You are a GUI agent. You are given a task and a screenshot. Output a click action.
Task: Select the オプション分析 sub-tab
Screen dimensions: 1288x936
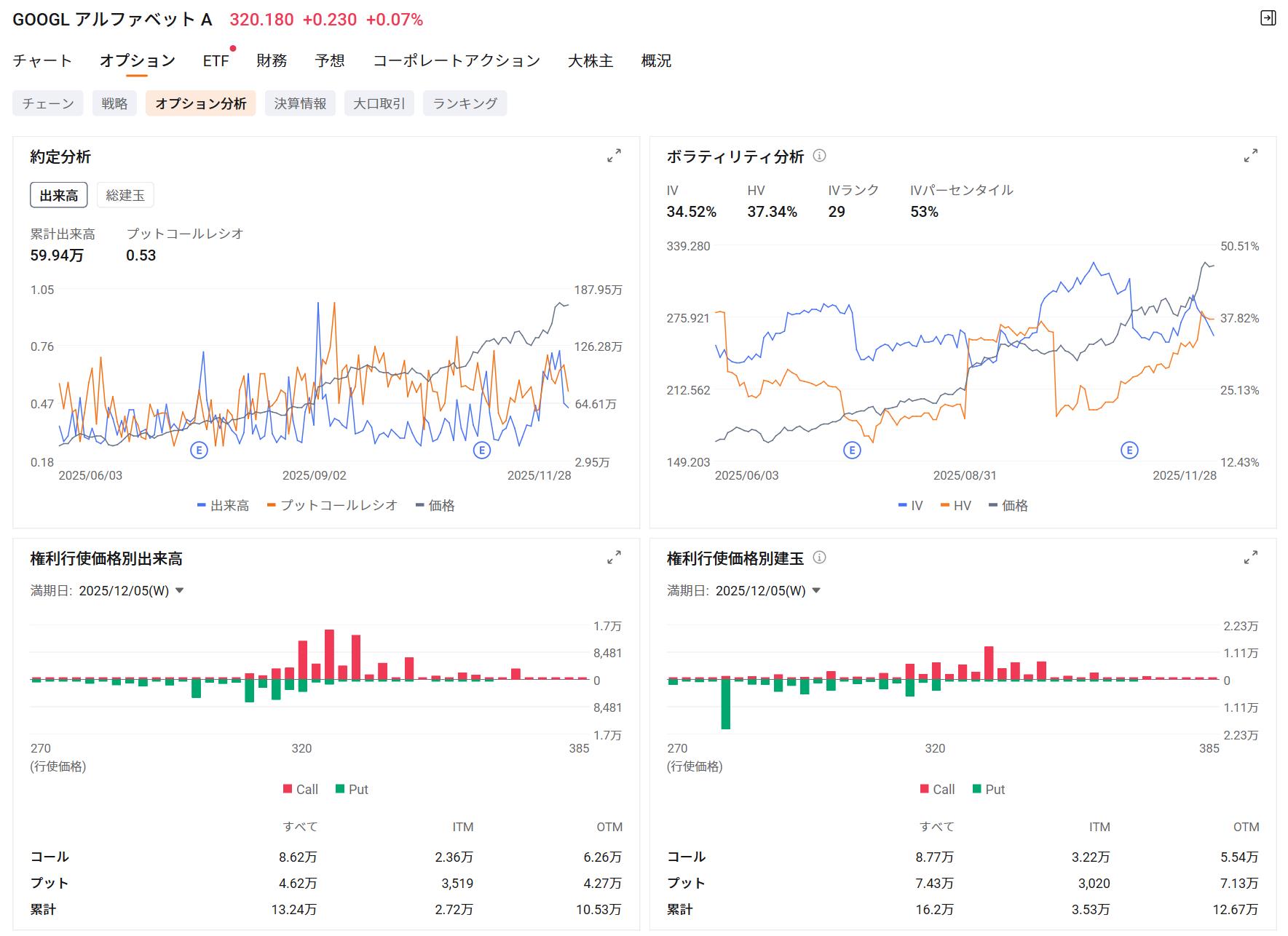(x=201, y=103)
